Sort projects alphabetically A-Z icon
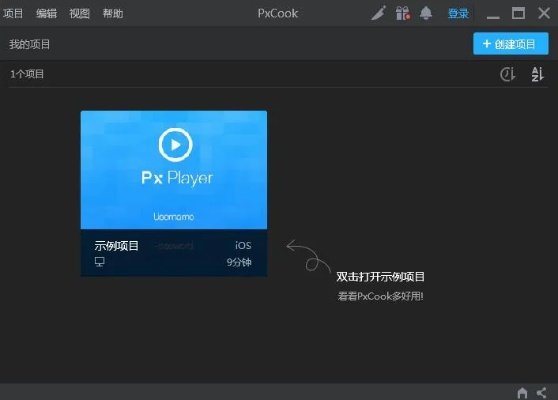Viewport: 558px width, 400px height. pyautogui.click(x=537, y=74)
